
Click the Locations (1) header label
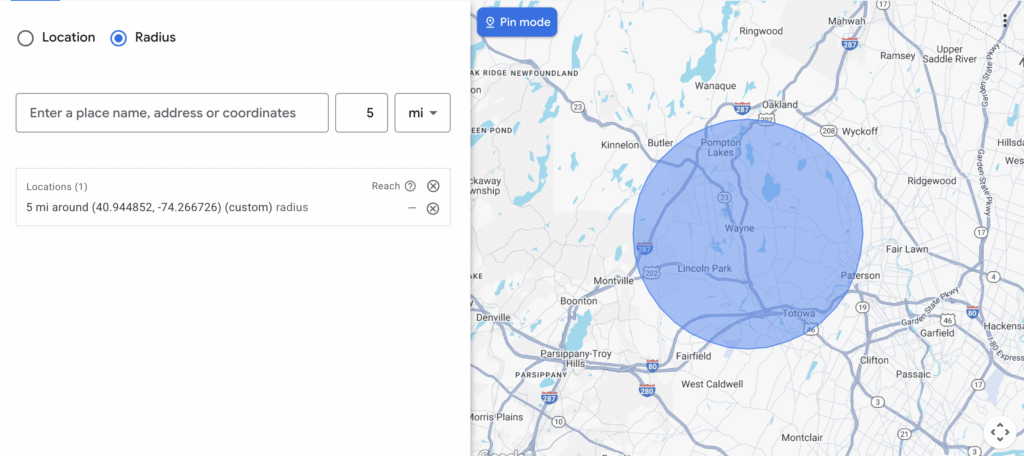tap(57, 186)
